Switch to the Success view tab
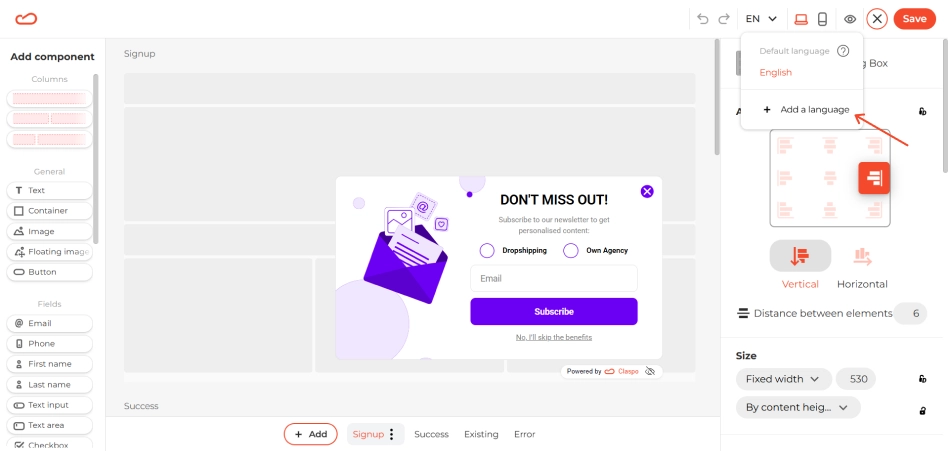 click(431, 434)
